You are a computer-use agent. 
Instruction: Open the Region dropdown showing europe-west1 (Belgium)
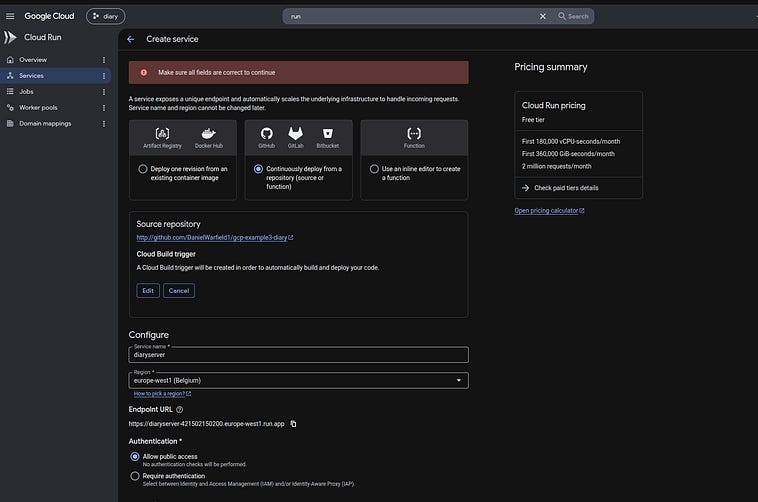click(298, 380)
